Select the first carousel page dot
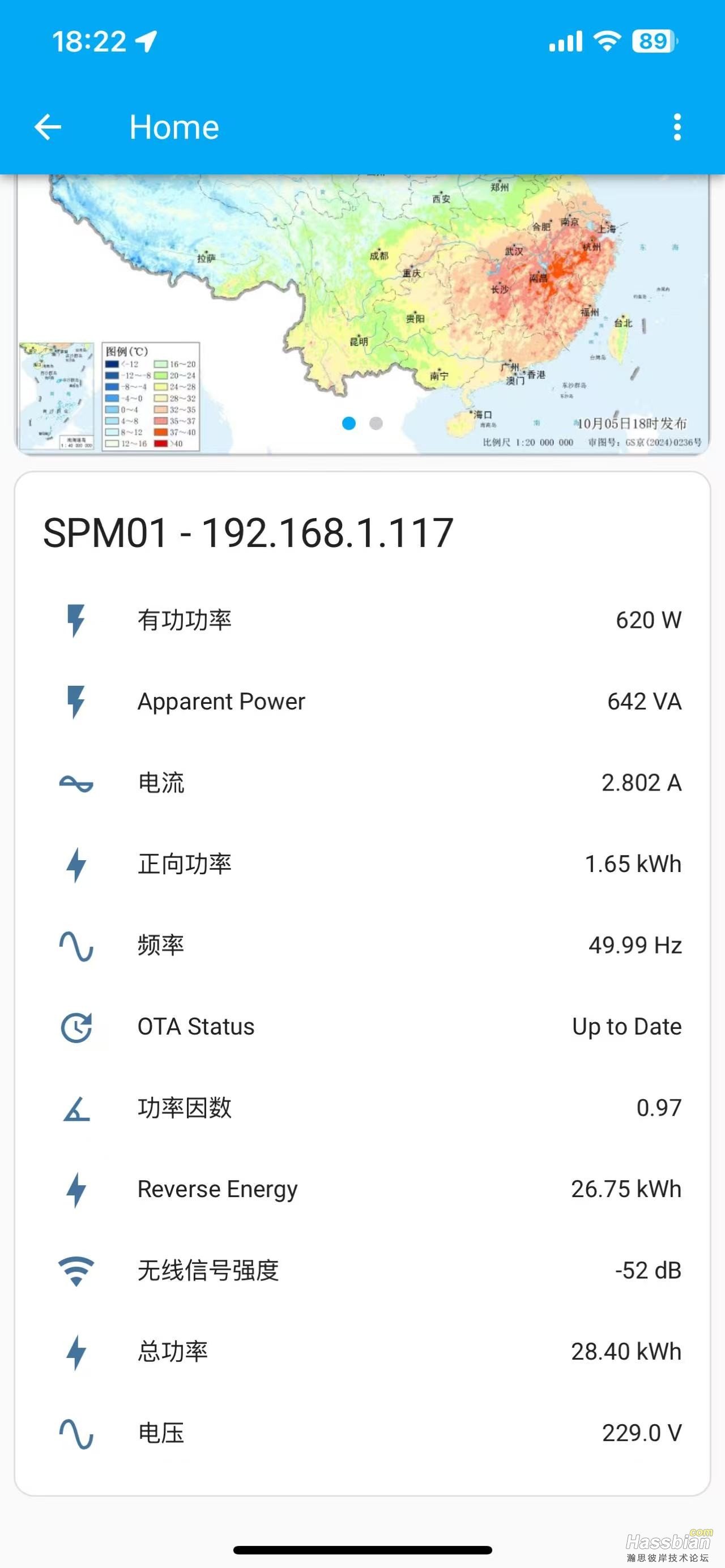 (x=349, y=423)
